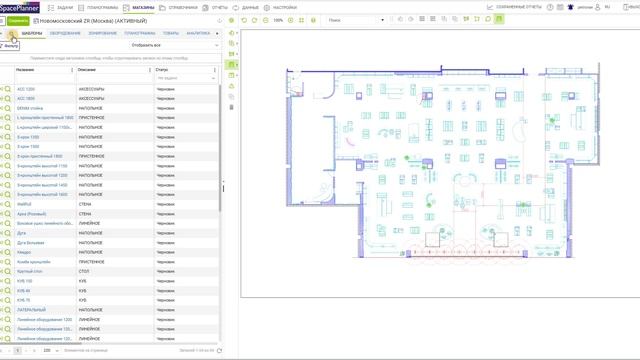
Task: Click the warning triangle icon in vertical toolbar
Action: tap(231, 86)
